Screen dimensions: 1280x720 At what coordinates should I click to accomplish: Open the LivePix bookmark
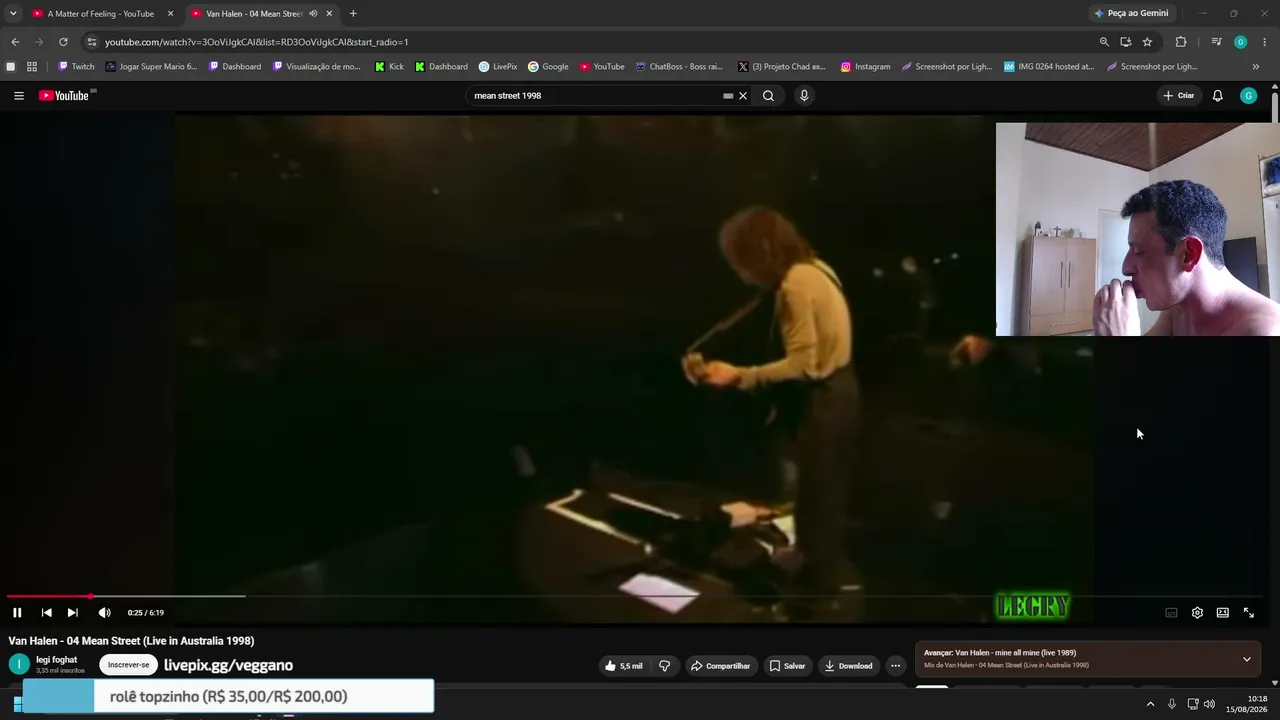(x=498, y=67)
